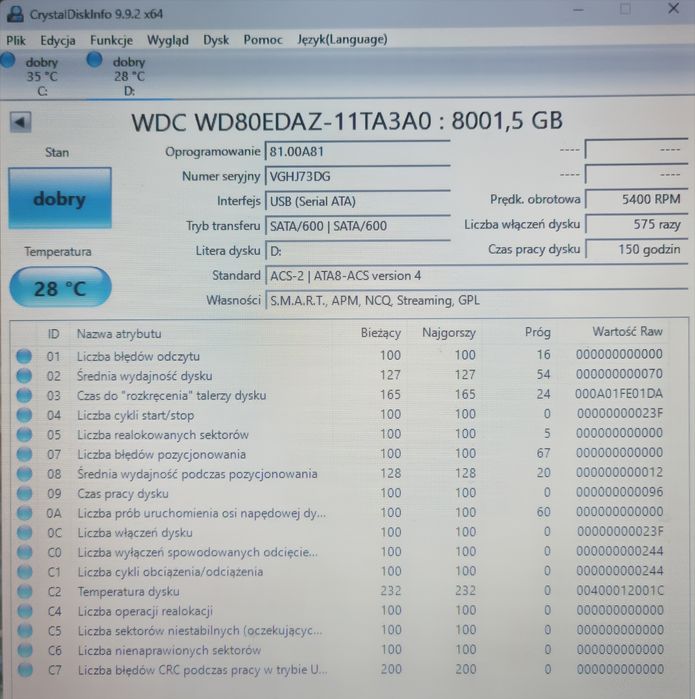Screen dimensions: 695x699
Task: Click the transfer mode field SATA/600 | SATA/600
Action: click(358, 226)
